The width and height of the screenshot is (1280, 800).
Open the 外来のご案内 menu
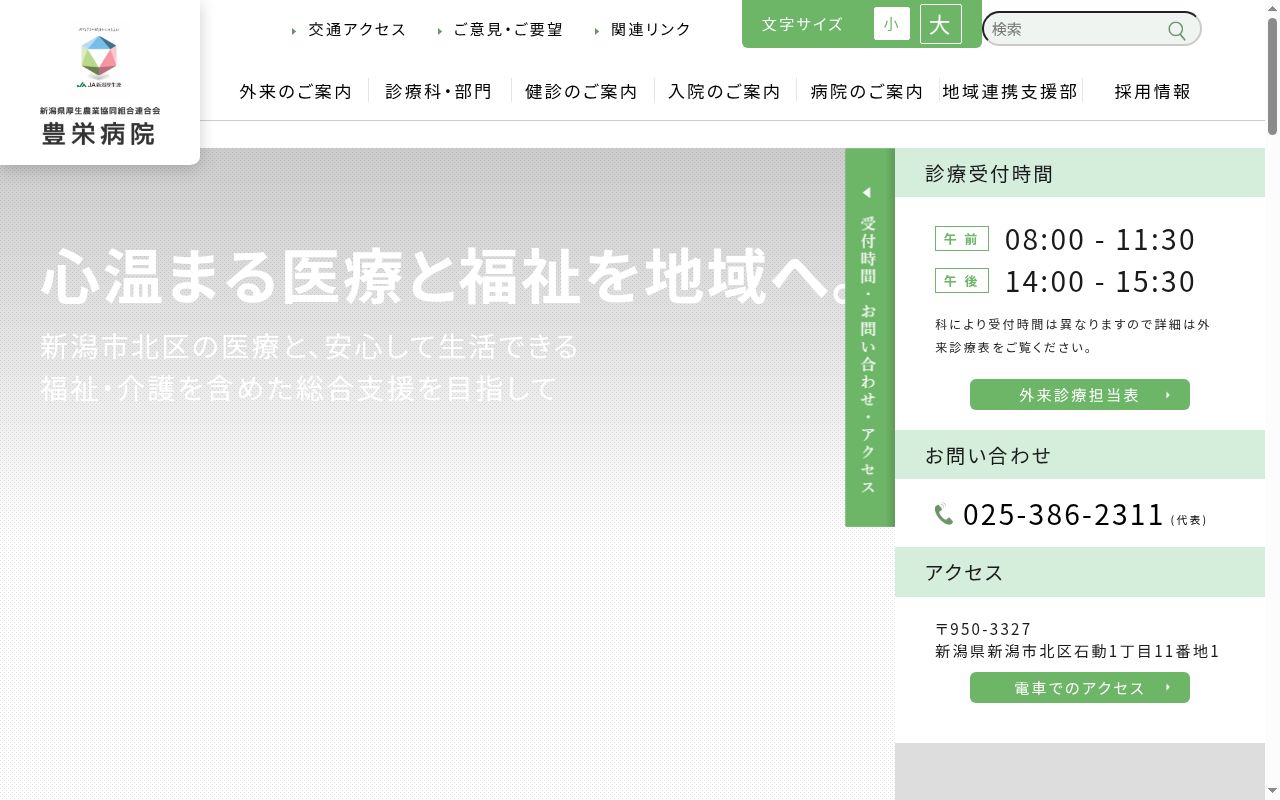tap(296, 91)
